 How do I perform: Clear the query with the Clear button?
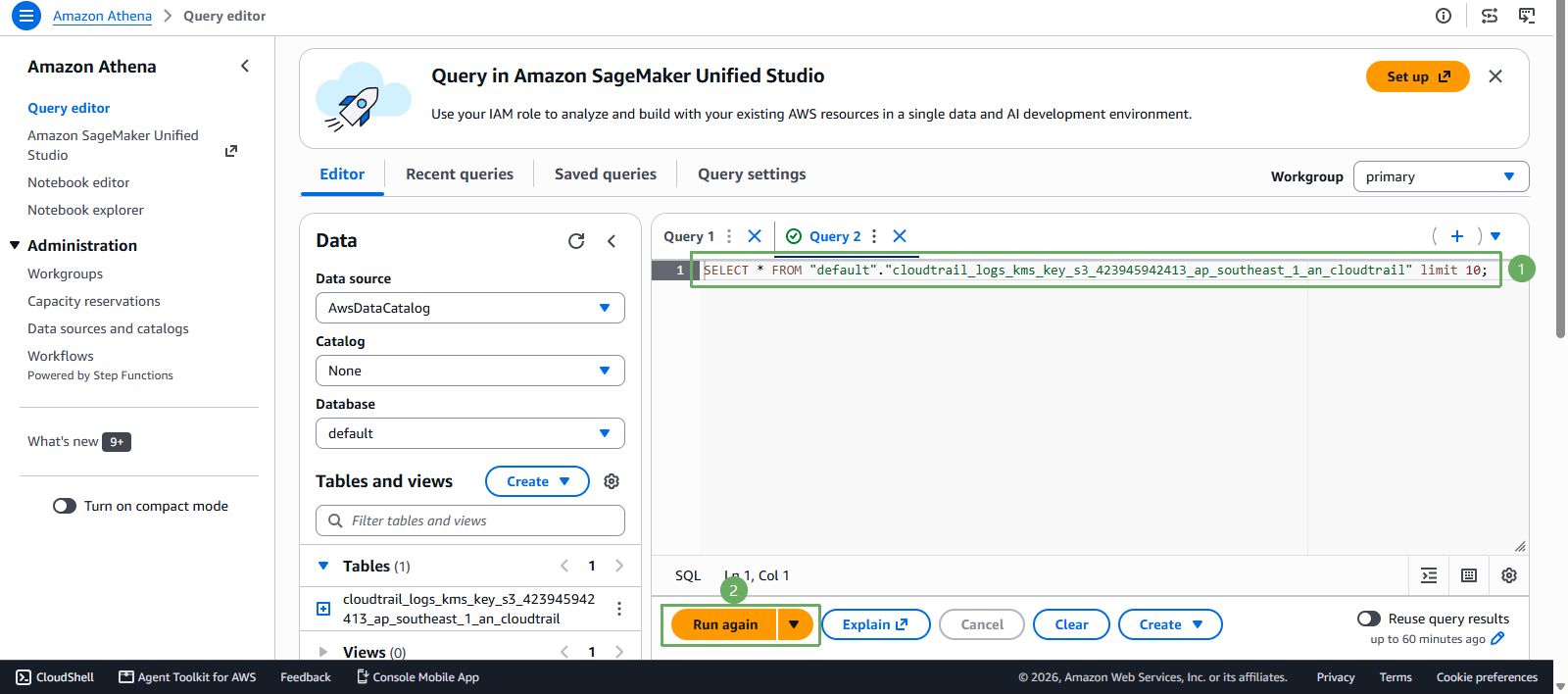tap(1071, 624)
